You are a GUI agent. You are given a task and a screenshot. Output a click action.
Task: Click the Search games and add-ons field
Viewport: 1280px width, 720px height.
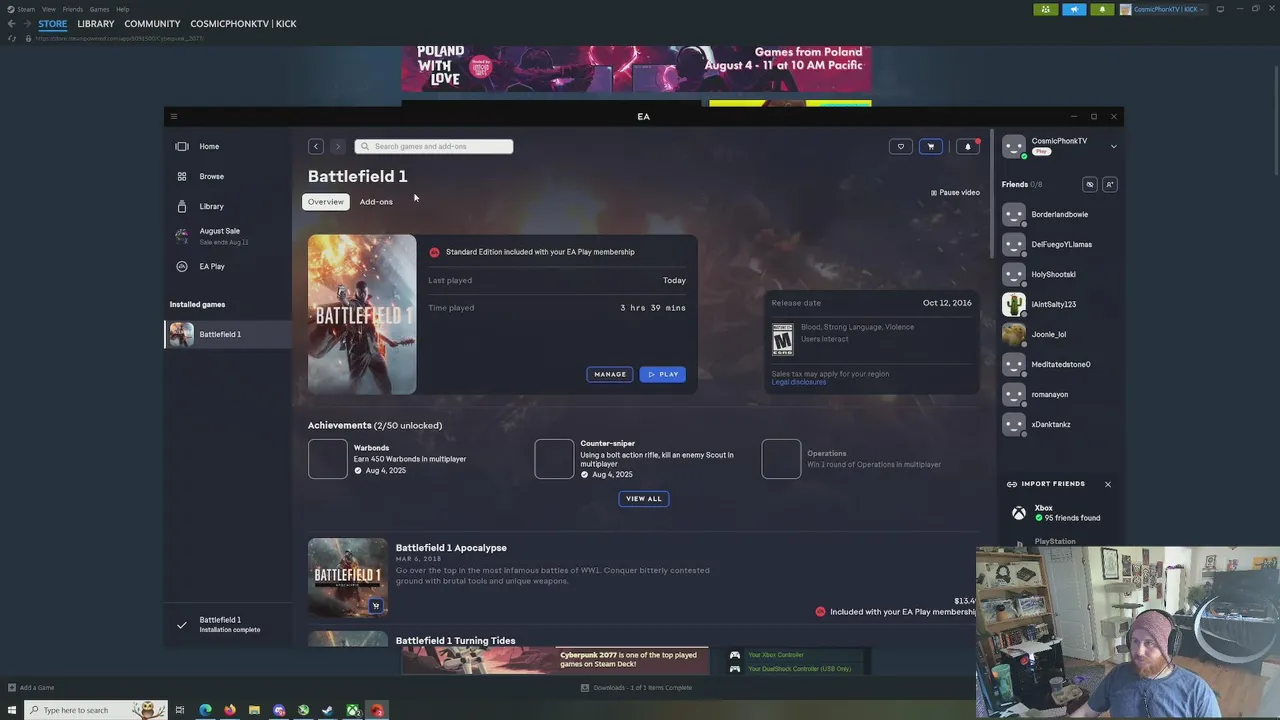pyautogui.click(x=434, y=146)
